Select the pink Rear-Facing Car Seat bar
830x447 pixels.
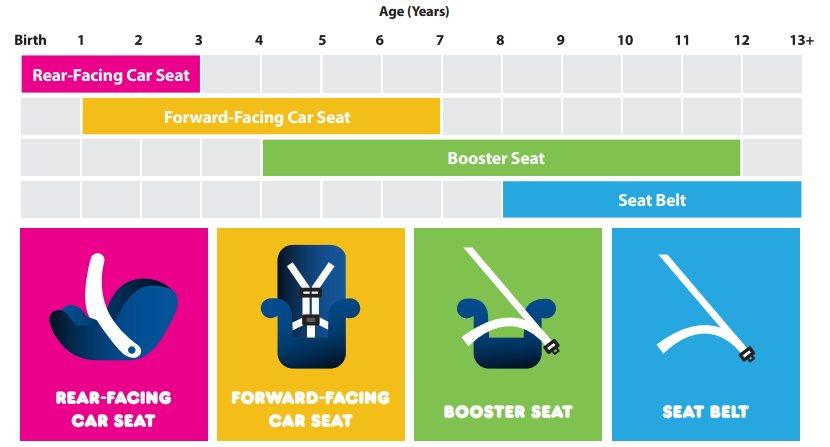(111, 75)
